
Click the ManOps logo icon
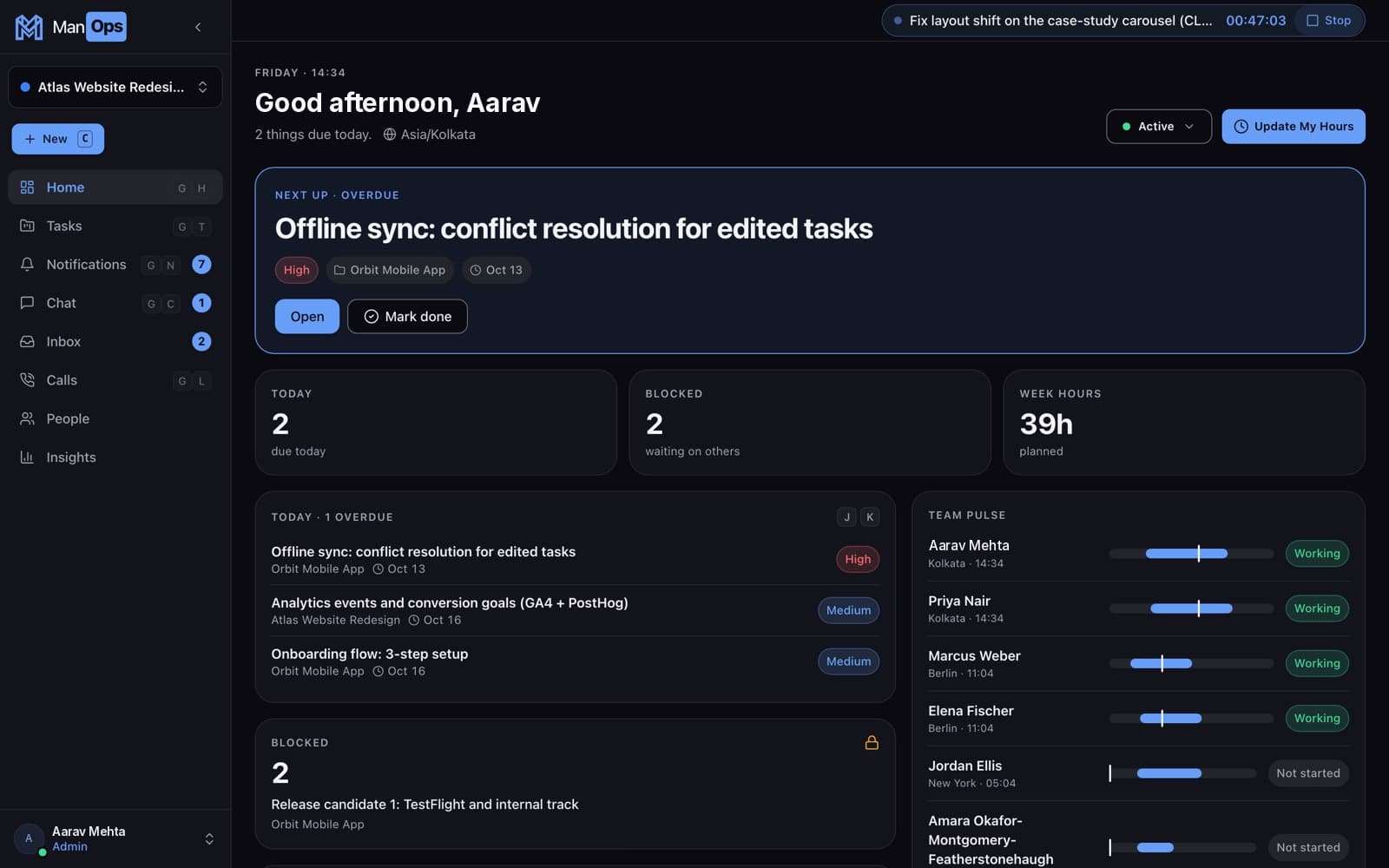point(29,27)
